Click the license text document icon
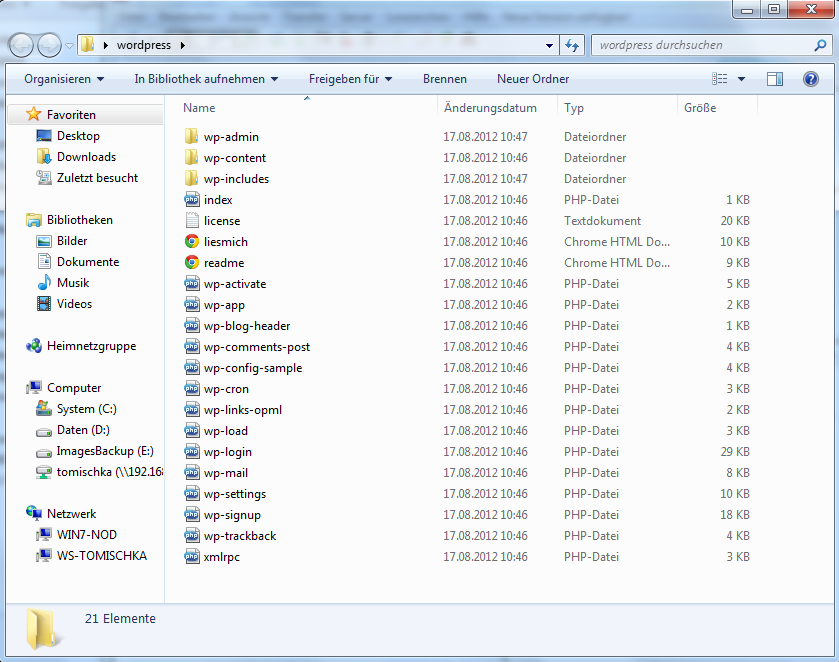The image size is (839, 662). 193,221
